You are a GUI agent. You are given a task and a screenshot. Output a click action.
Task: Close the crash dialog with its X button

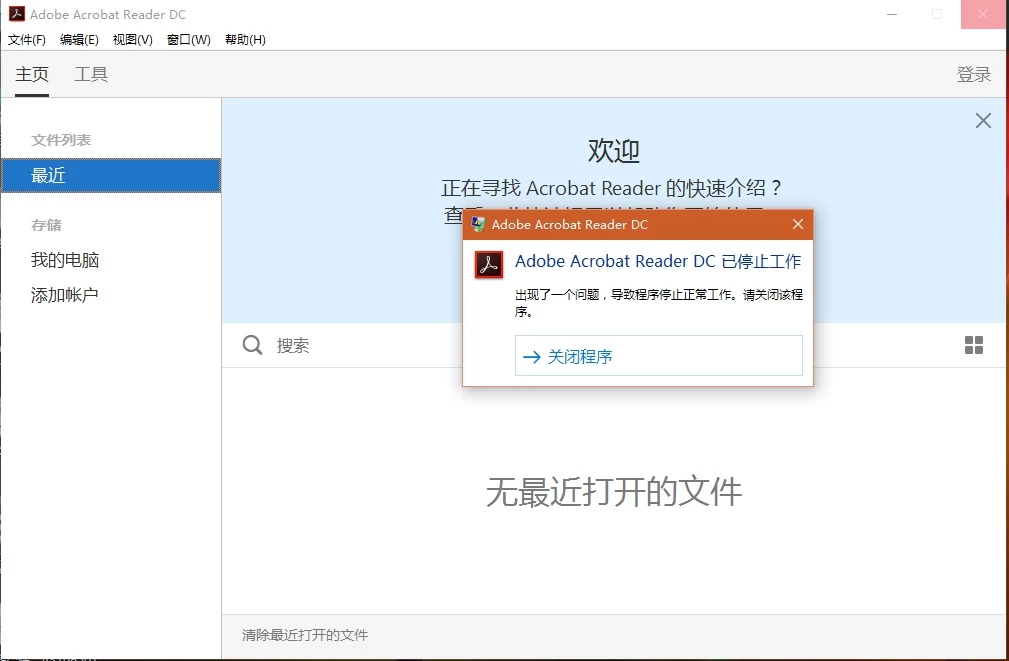pyautogui.click(x=798, y=224)
